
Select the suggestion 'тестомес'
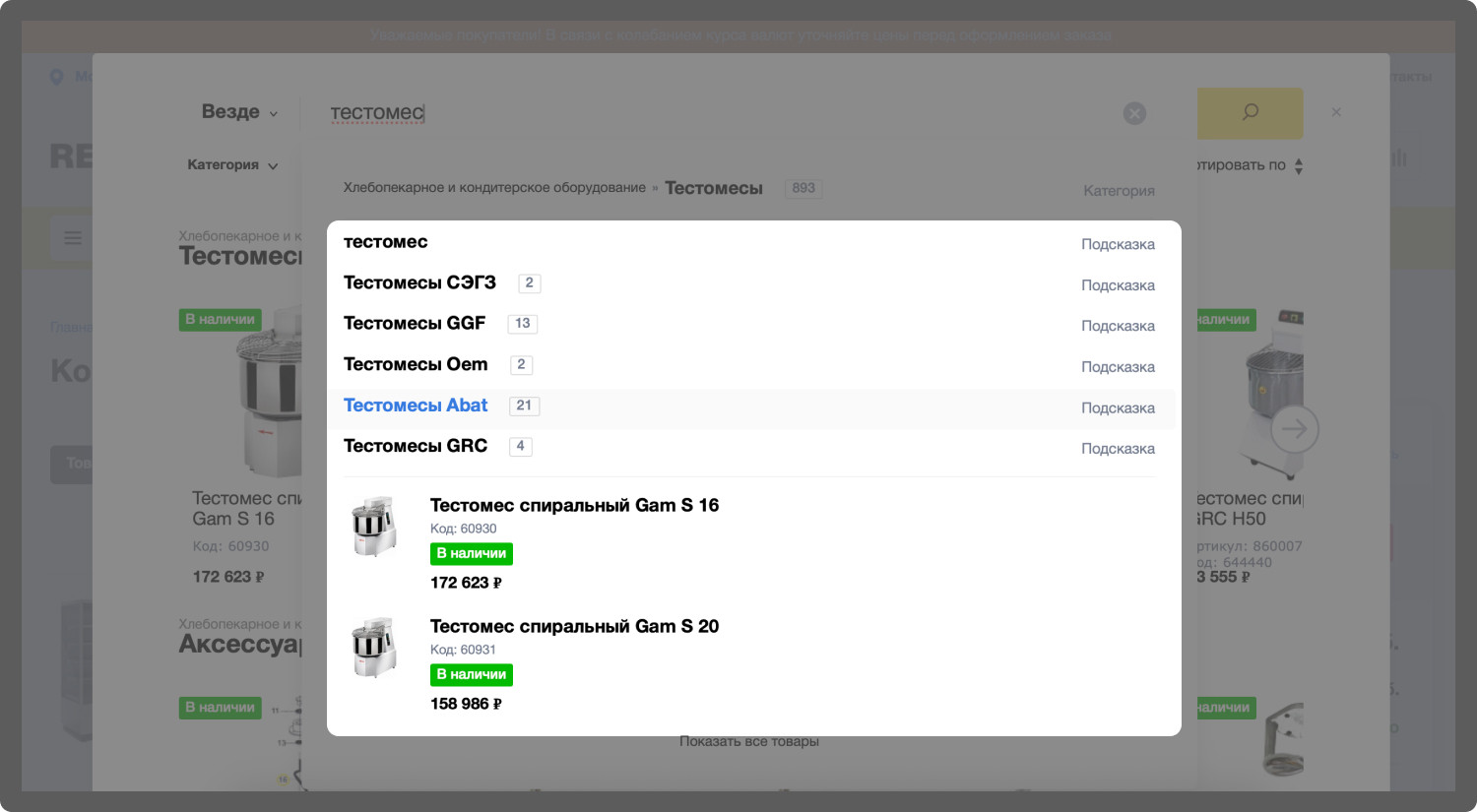click(749, 243)
